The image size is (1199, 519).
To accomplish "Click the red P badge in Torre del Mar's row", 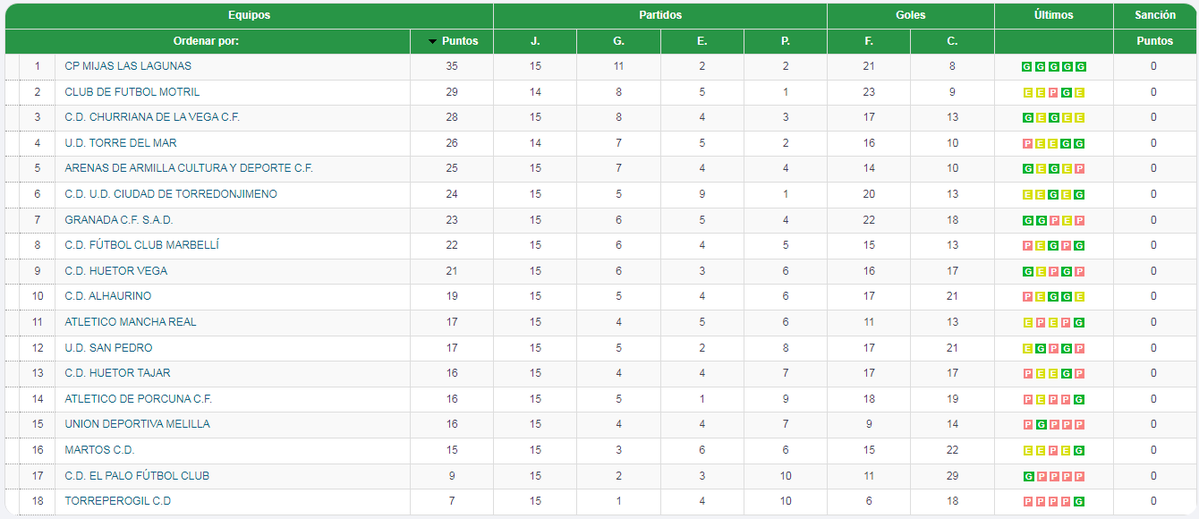I will click(1027, 143).
